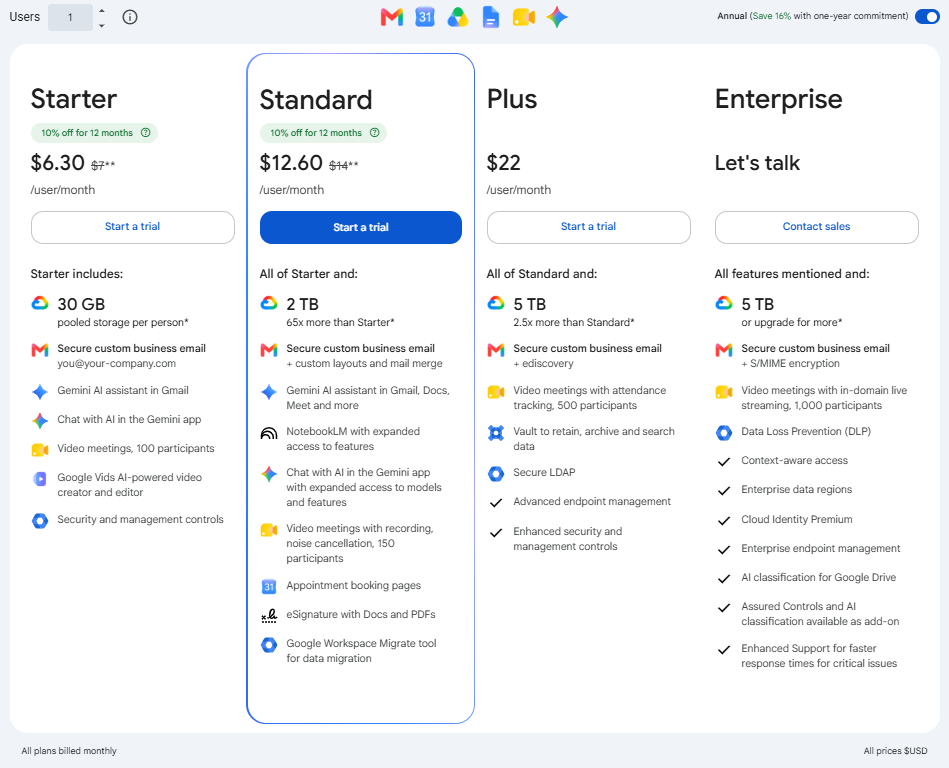Click Contact sales for Enterprise
The image size is (949, 768).
pyautogui.click(x=816, y=227)
